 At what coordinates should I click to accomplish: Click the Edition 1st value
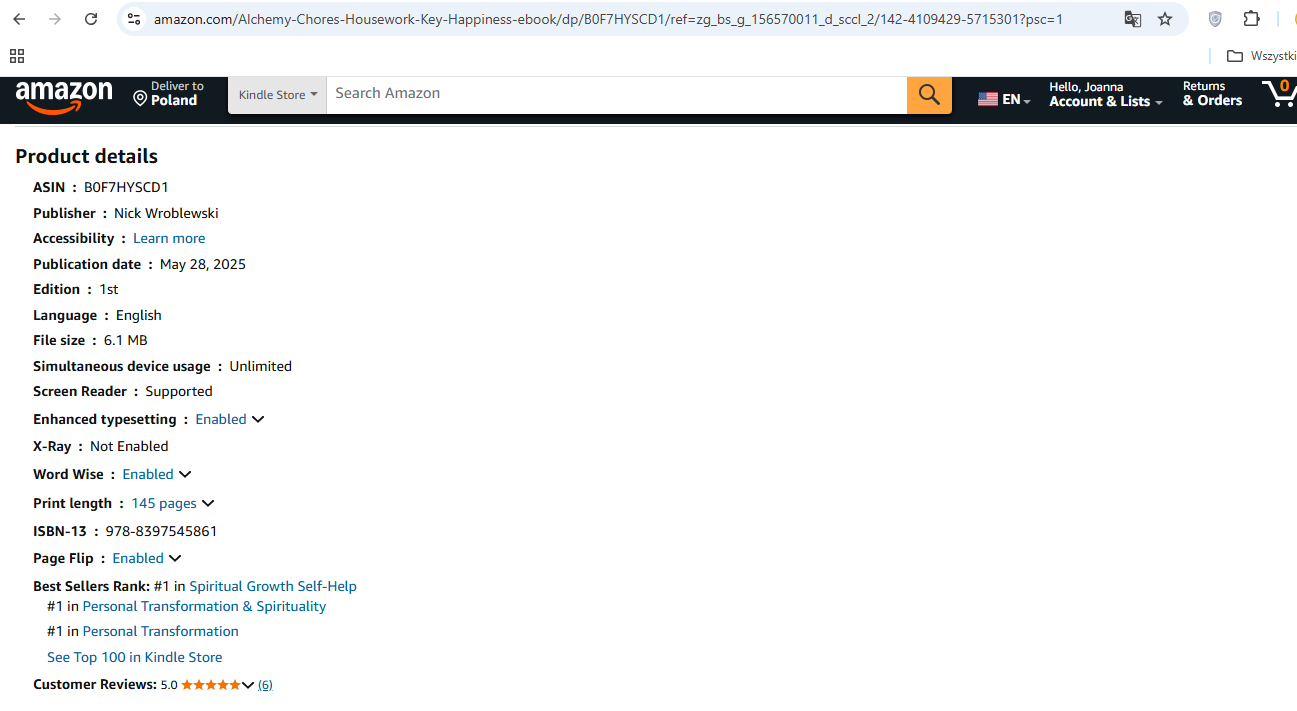tap(109, 289)
